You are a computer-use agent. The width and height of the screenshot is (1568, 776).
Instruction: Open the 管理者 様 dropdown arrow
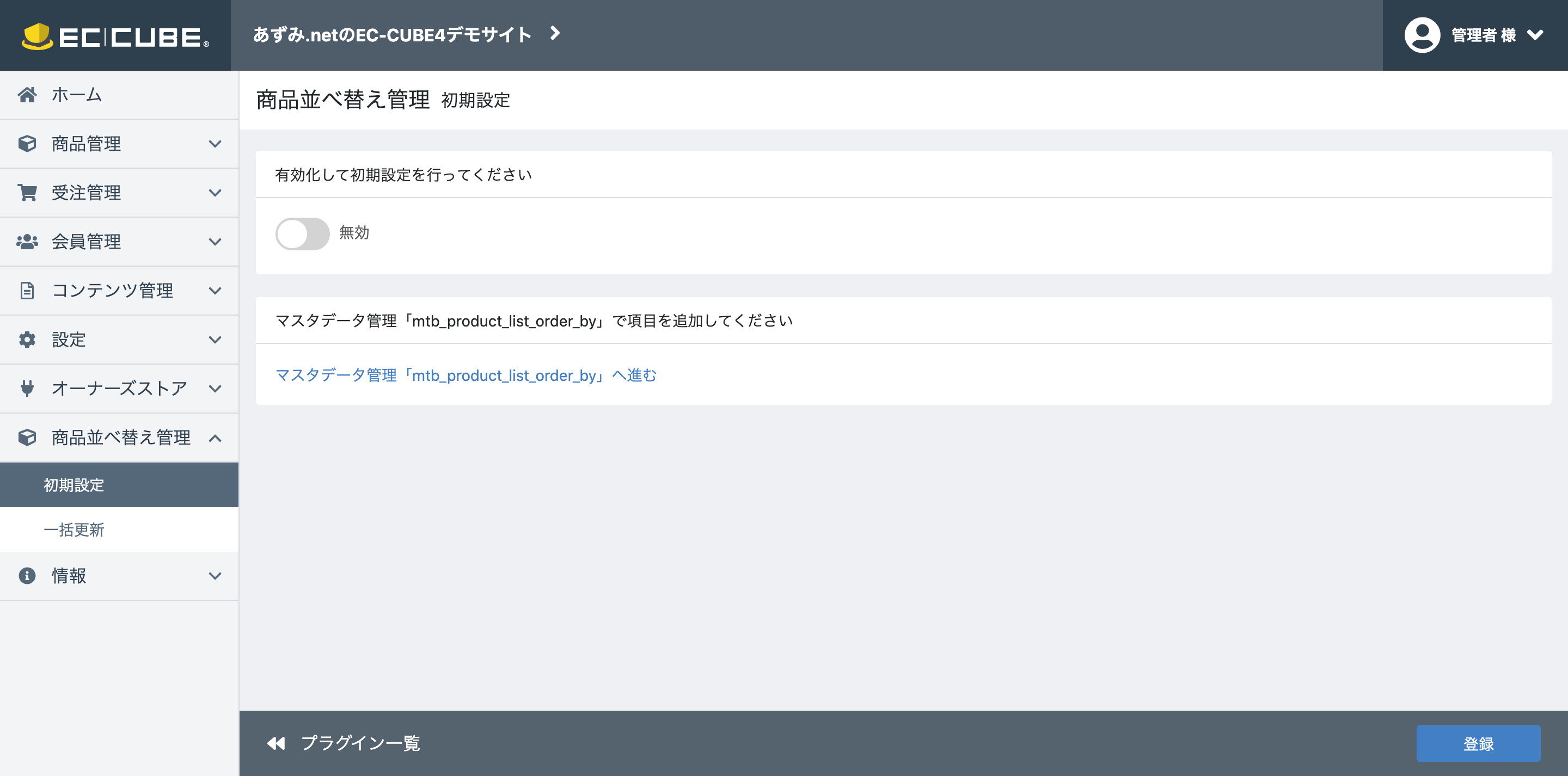[x=1535, y=35]
